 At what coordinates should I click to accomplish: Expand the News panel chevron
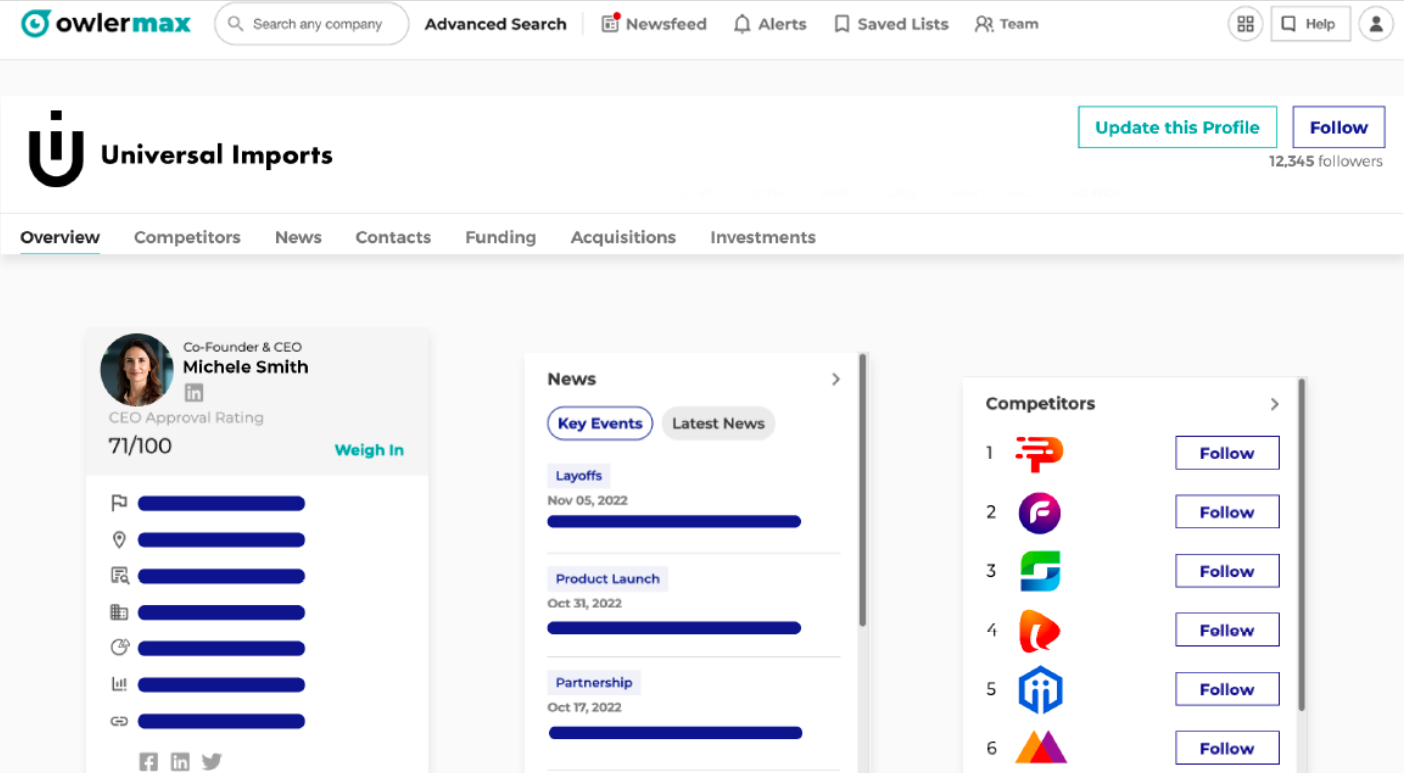[836, 379]
